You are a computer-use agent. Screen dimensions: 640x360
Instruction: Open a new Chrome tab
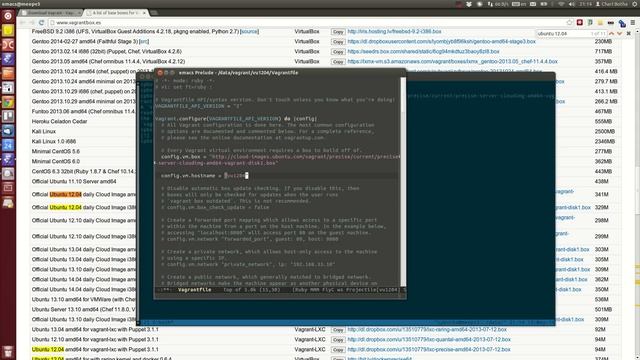click(x=155, y=13)
